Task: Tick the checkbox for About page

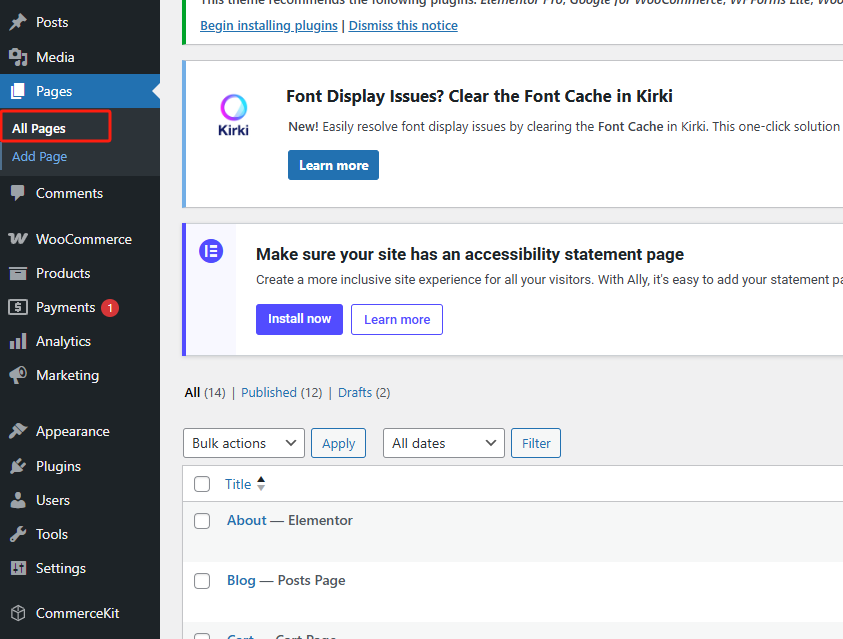Action: [x=202, y=521]
